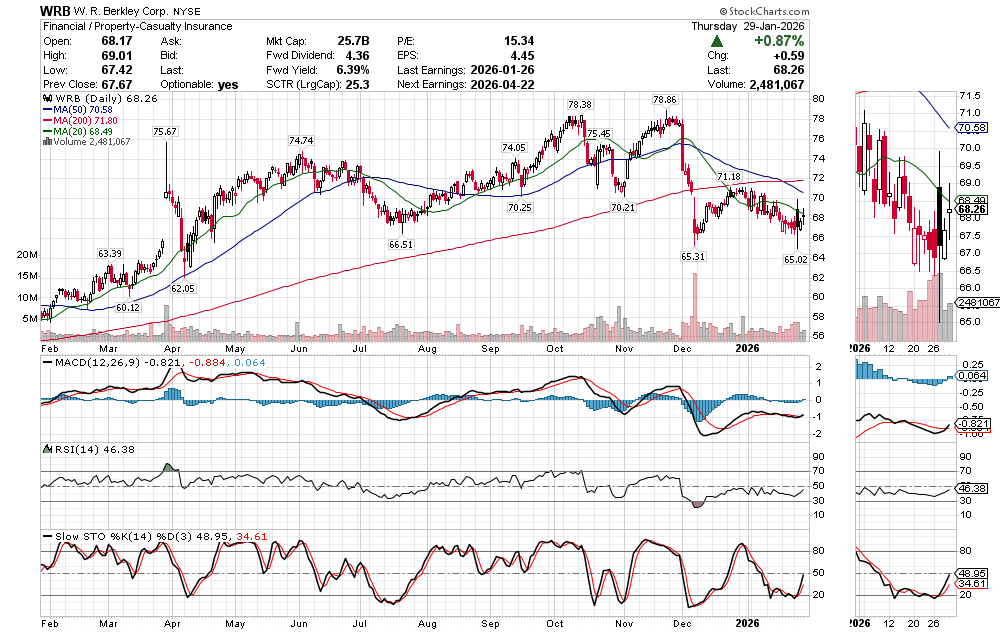Click the green up-arrow change indicator
1000x633 pixels.
point(717,41)
